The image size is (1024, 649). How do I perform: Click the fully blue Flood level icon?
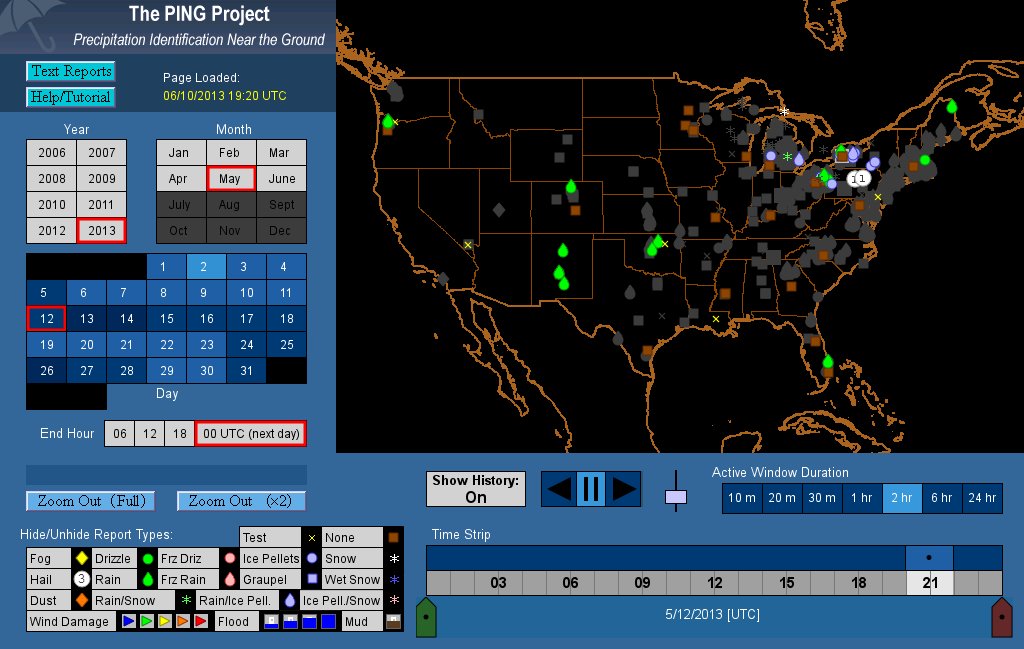point(329,621)
